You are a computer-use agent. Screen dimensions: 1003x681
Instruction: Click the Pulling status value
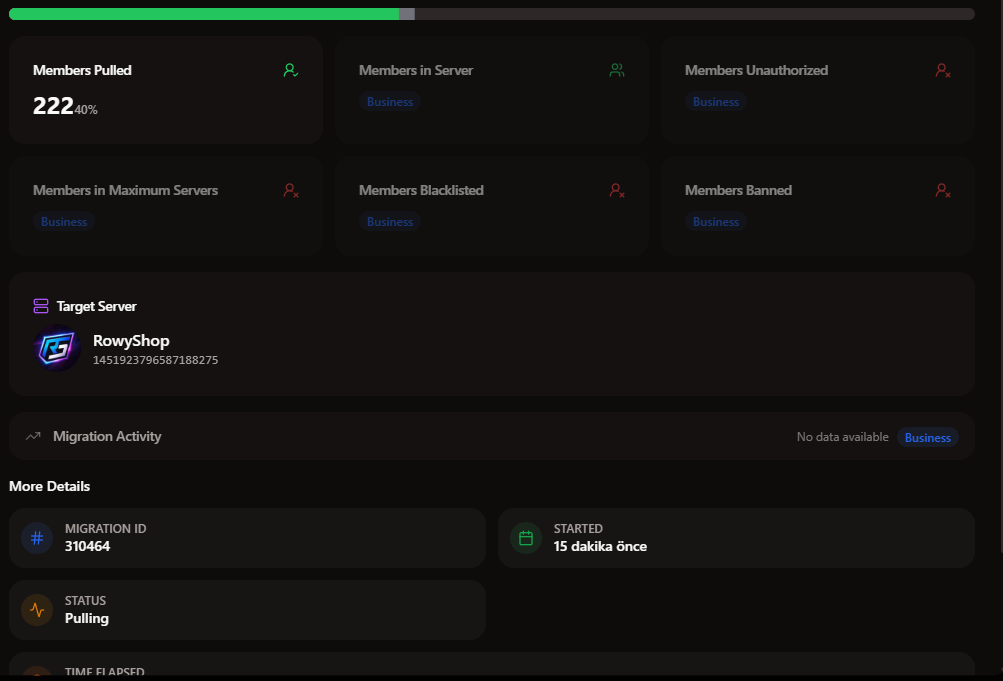click(87, 618)
